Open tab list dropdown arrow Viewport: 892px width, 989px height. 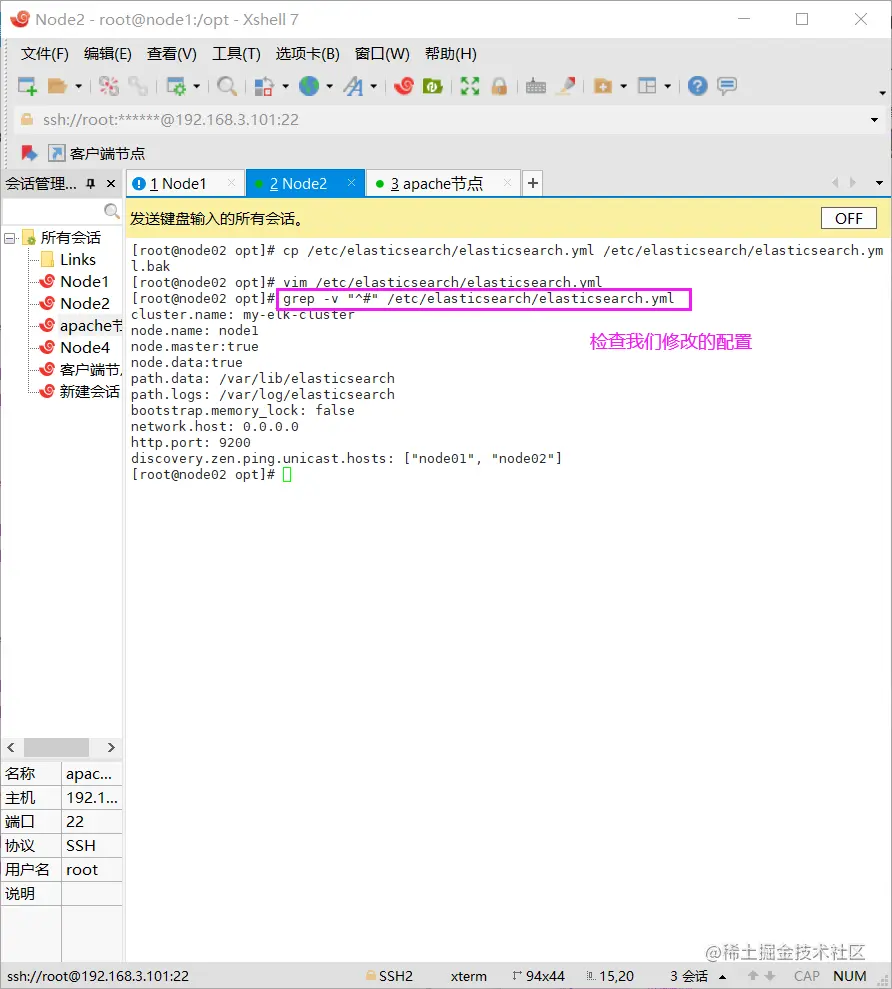click(x=879, y=183)
